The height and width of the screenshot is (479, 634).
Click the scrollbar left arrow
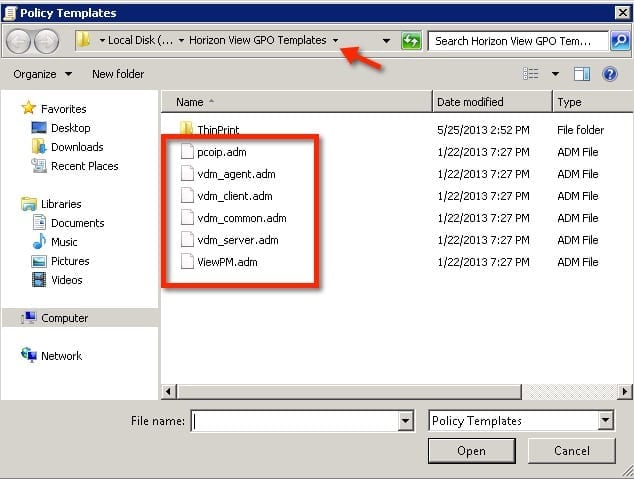pyautogui.click(x=169, y=391)
